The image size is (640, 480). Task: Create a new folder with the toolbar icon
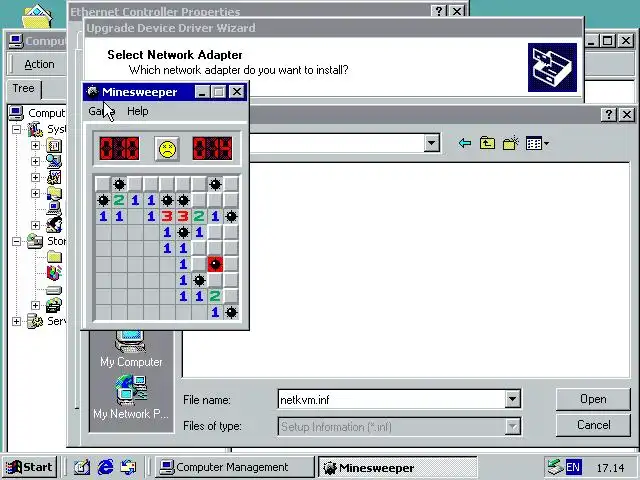click(x=510, y=143)
